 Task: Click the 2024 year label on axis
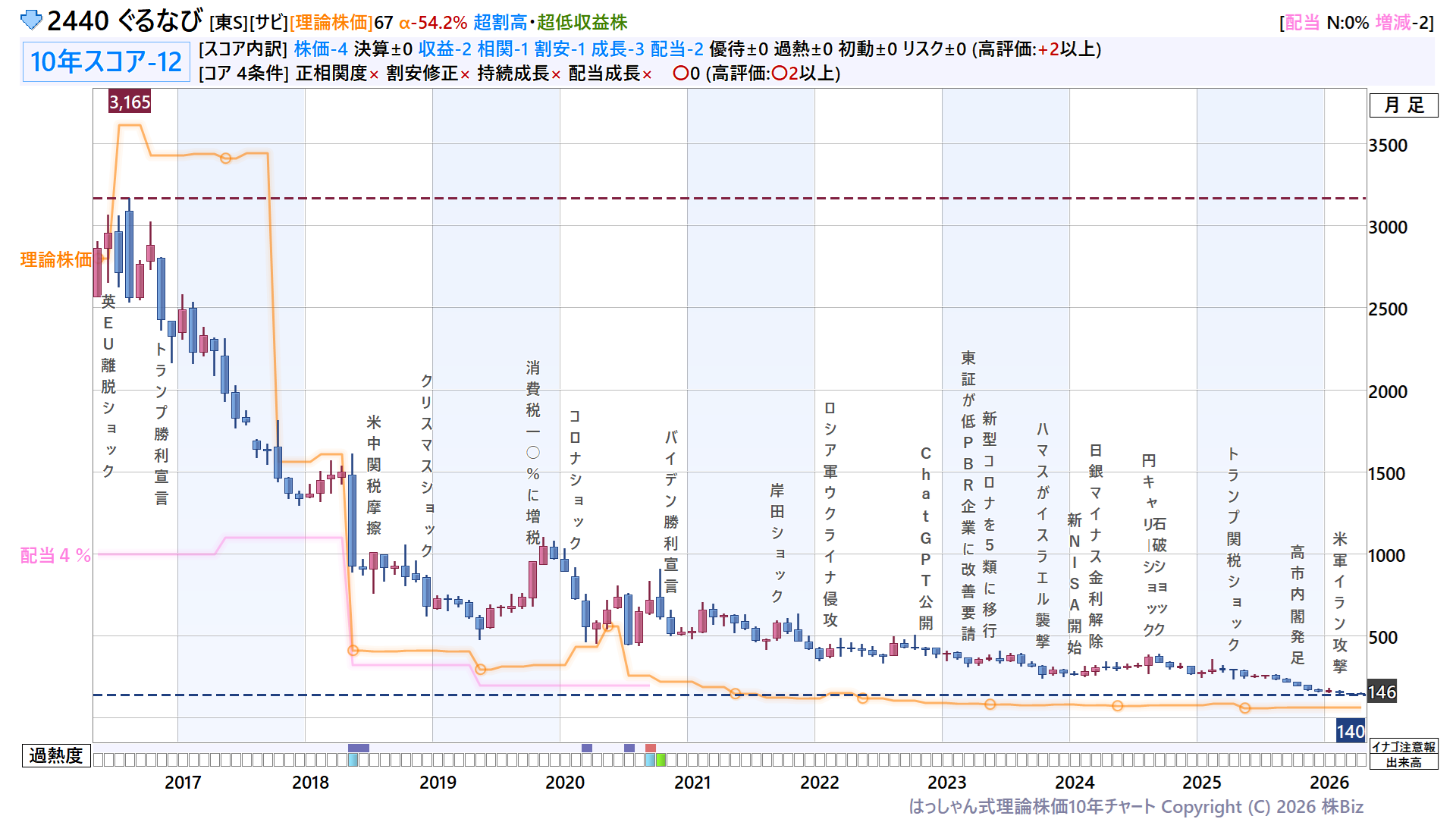coord(1075,782)
